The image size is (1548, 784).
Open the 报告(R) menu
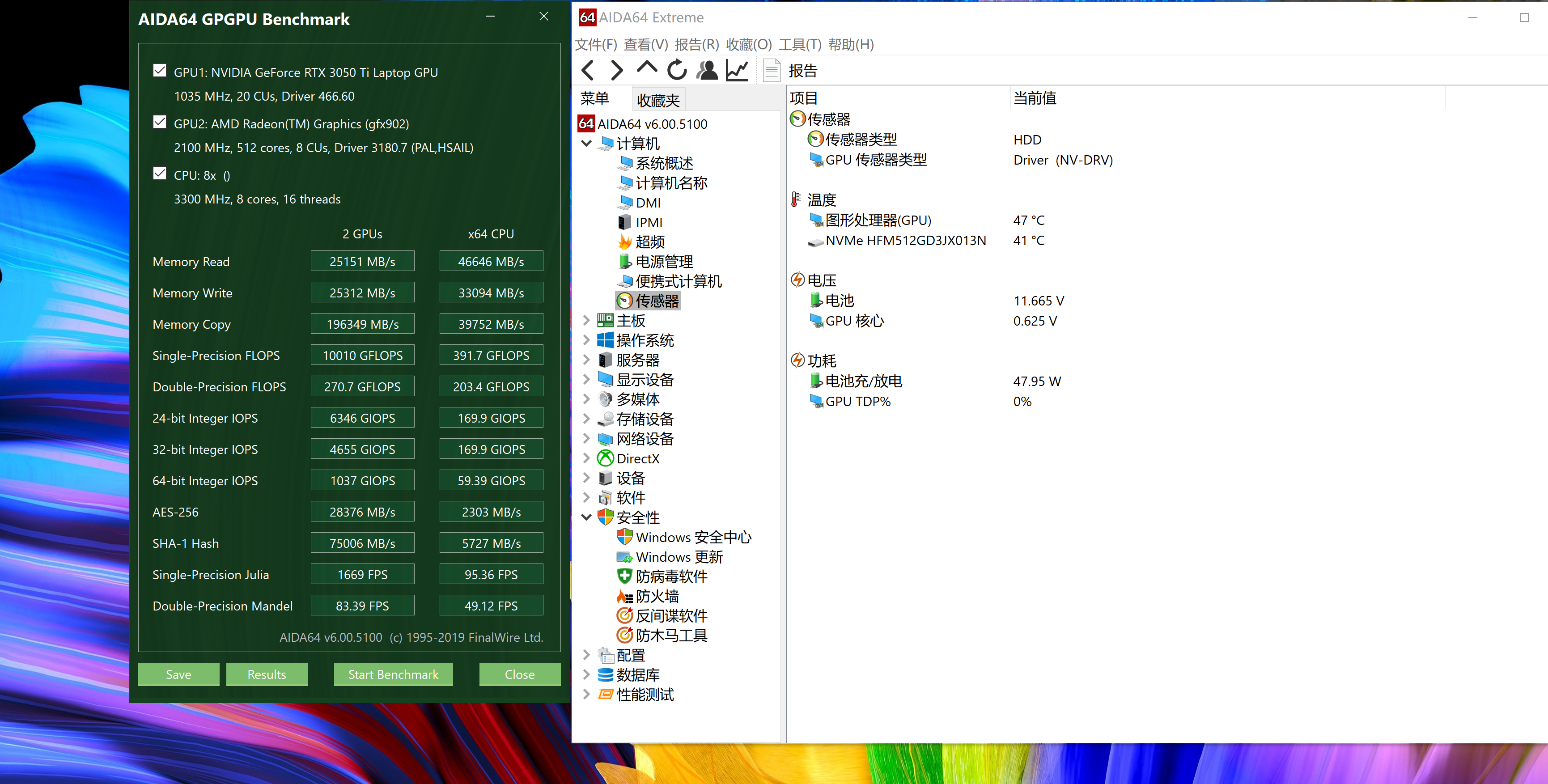coord(697,44)
